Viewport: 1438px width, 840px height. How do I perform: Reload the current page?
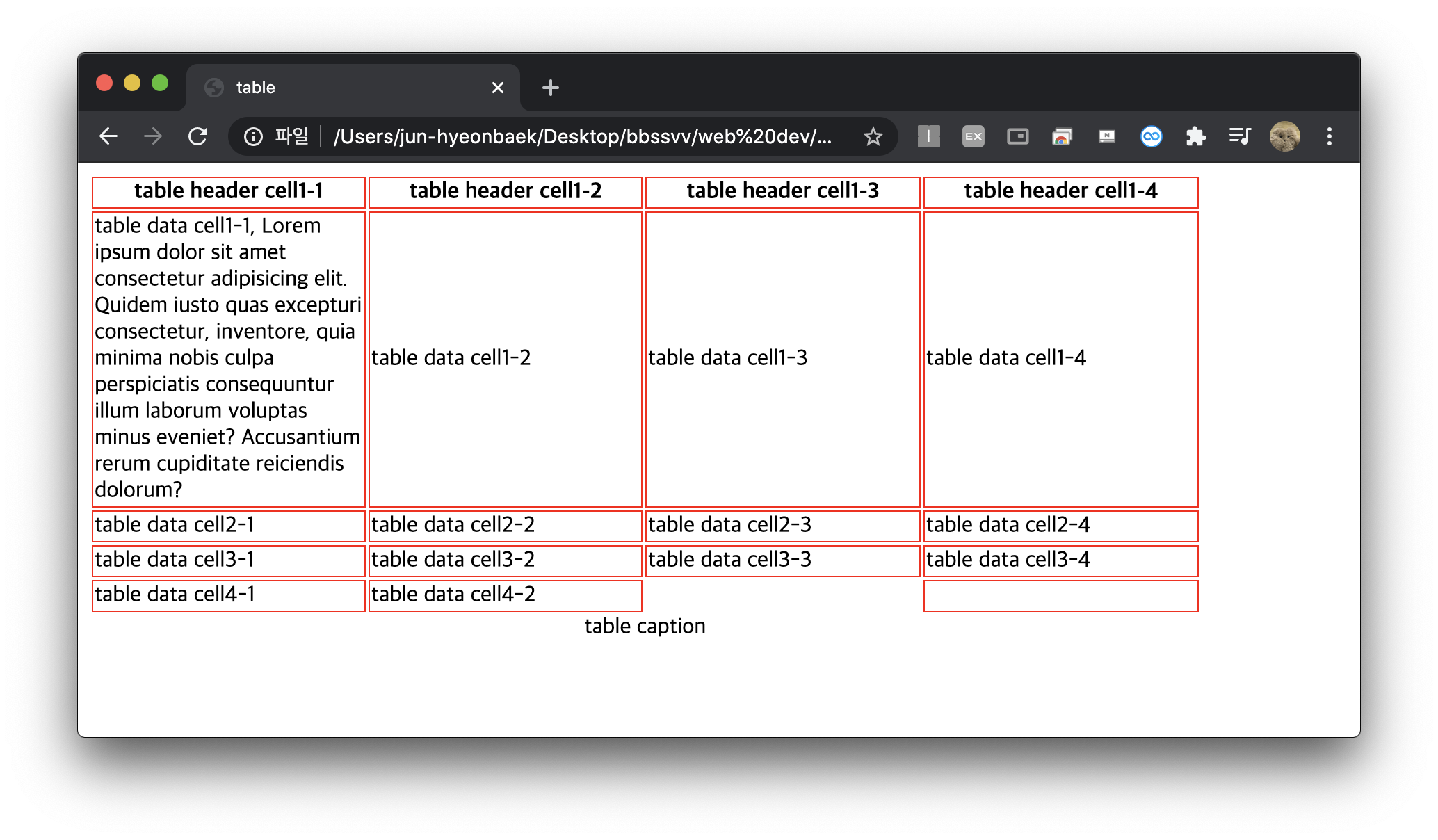click(198, 136)
